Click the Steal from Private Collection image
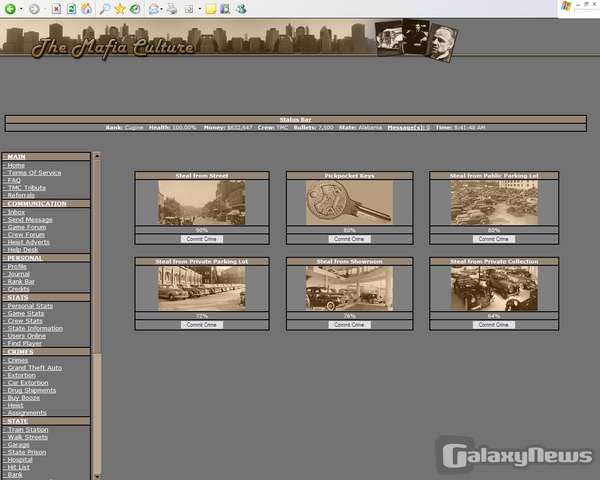The image size is (600, 480). [494, 289]
